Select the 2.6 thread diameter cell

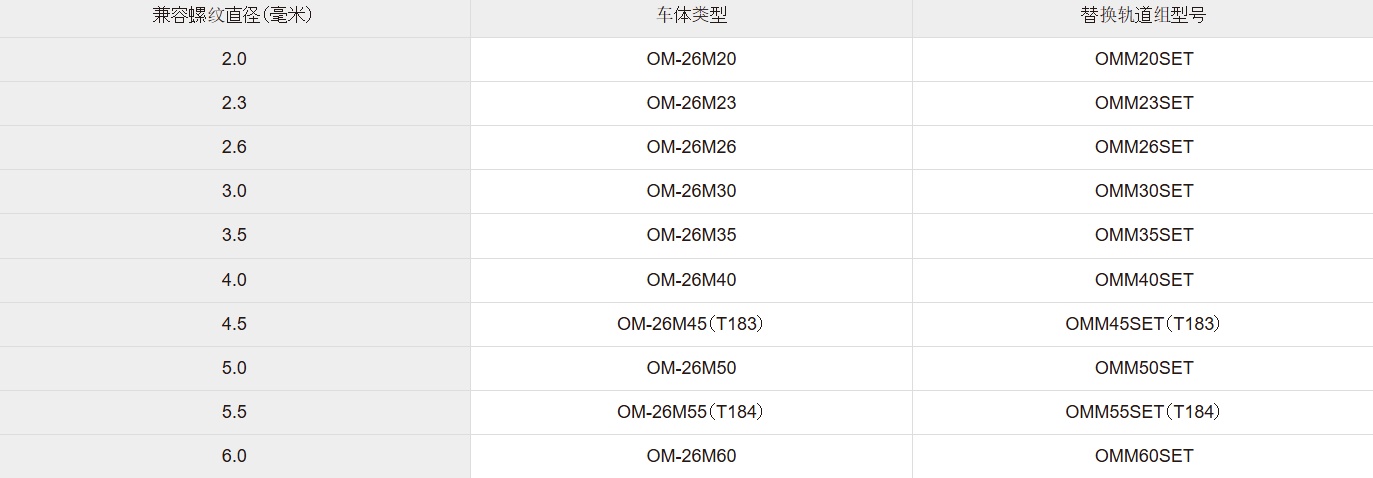click(233, 147)
